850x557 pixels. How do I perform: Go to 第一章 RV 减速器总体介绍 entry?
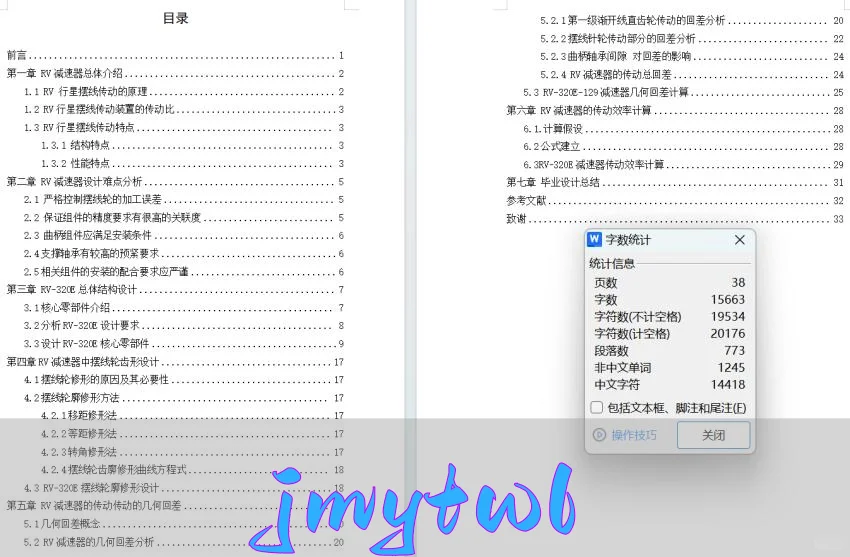tap(175, 73)
